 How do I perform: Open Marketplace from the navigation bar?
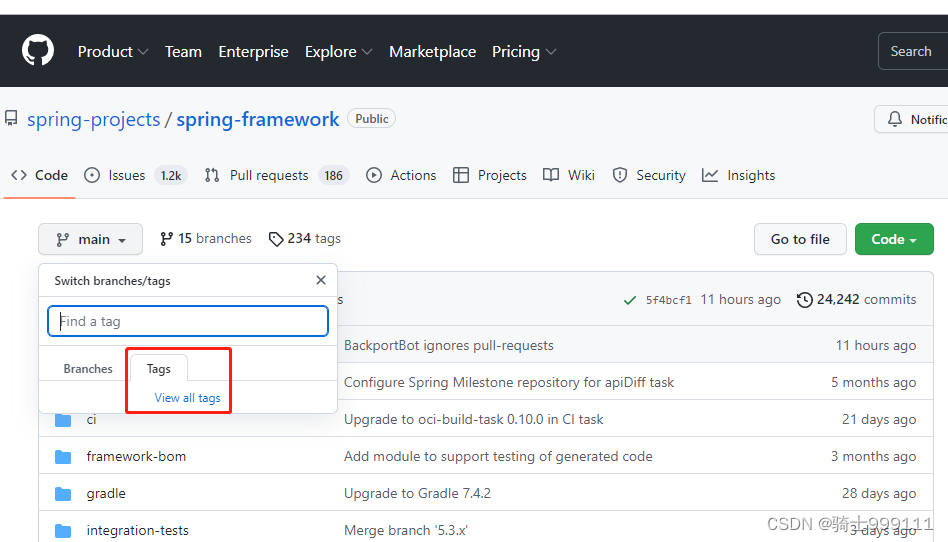tap(432, 52)
